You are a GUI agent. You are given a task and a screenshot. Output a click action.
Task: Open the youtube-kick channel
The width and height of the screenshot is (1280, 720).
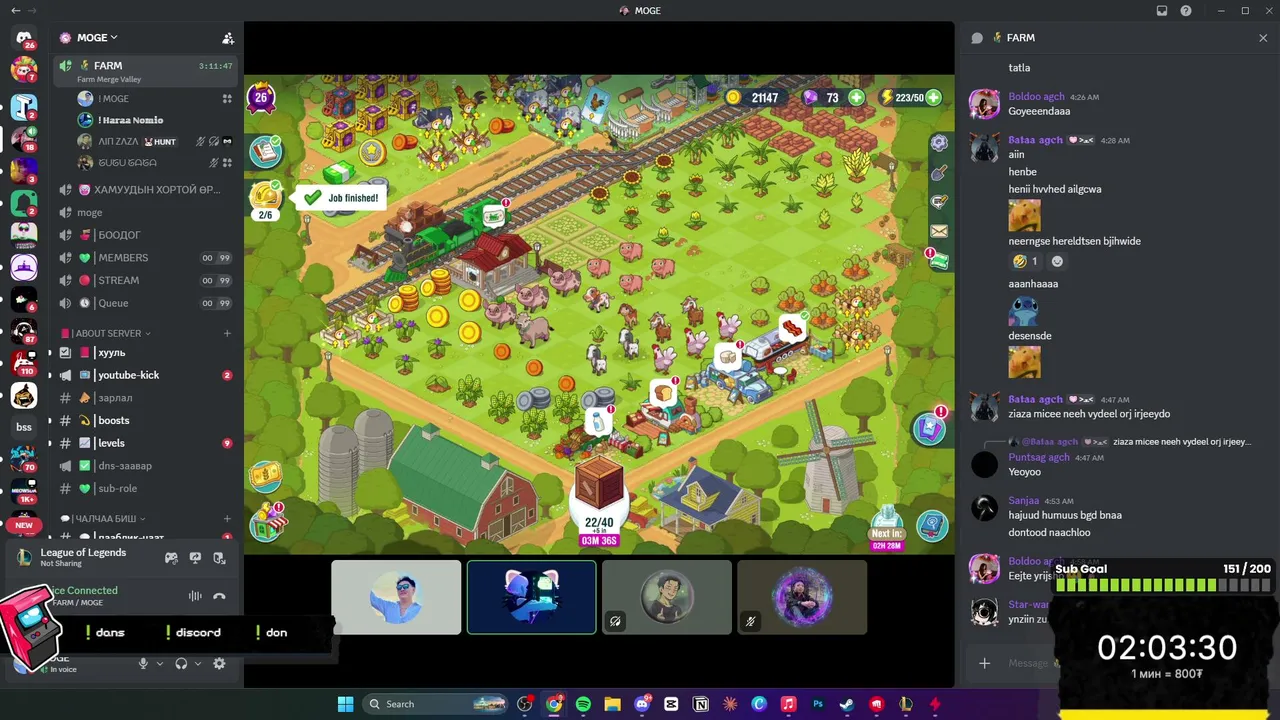[x=147, y=375]
